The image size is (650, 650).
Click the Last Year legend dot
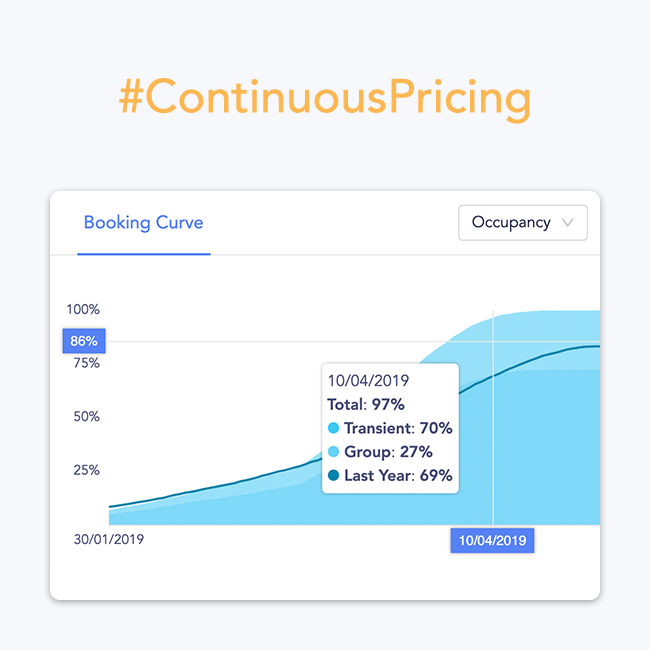[334, 476]
